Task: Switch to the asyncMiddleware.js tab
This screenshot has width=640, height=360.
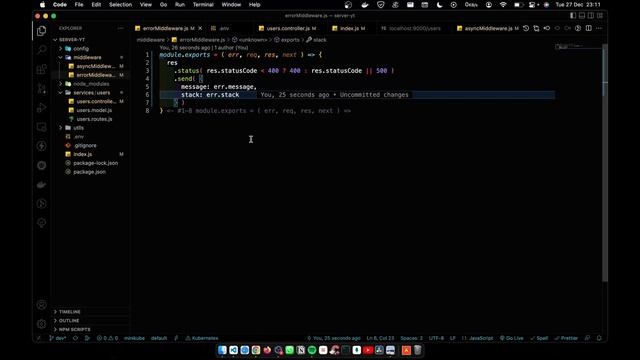Action: pyautogui.click(x=488, y=28)
